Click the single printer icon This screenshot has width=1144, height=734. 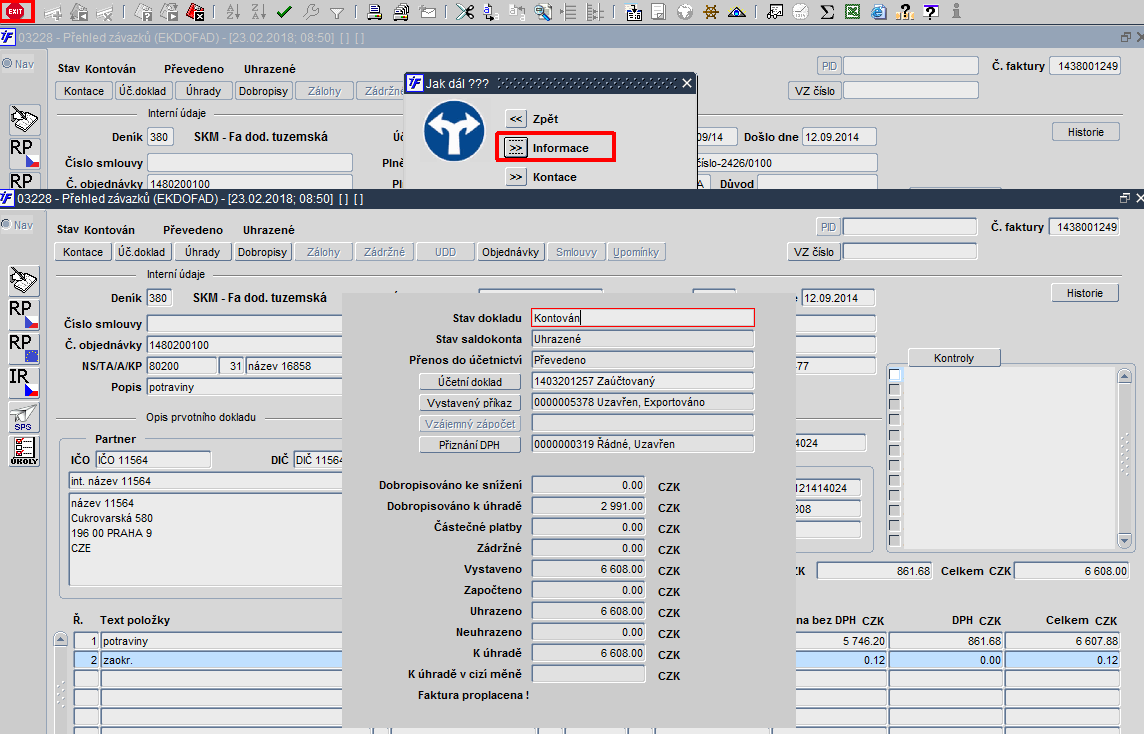374,11
